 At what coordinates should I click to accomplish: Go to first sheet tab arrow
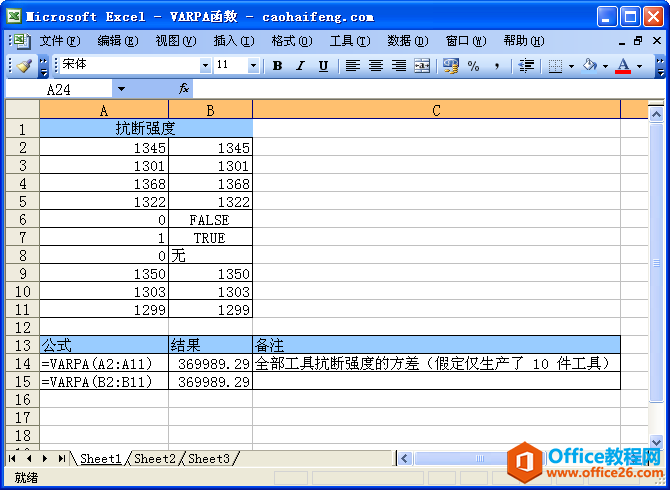12,458
